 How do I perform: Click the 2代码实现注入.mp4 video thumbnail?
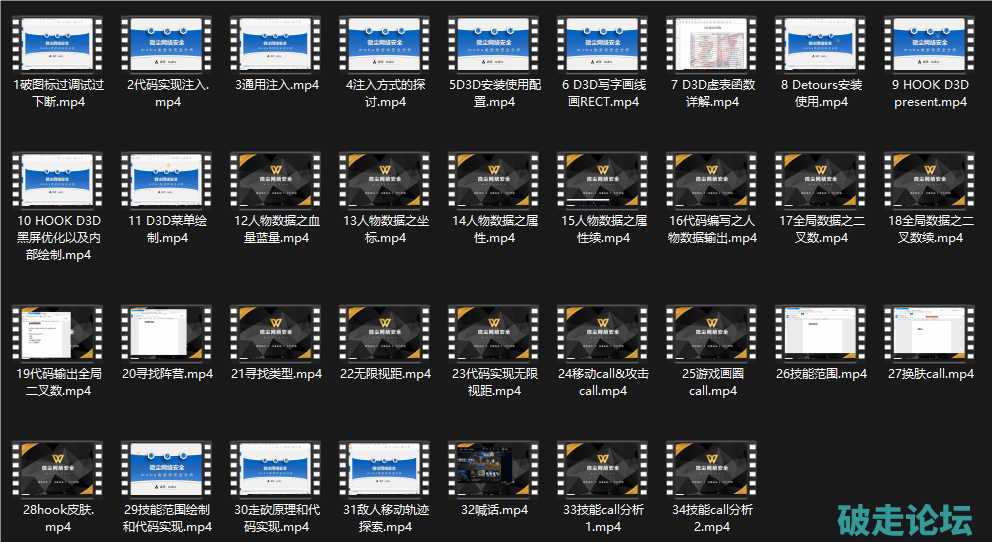click(167, 44)
